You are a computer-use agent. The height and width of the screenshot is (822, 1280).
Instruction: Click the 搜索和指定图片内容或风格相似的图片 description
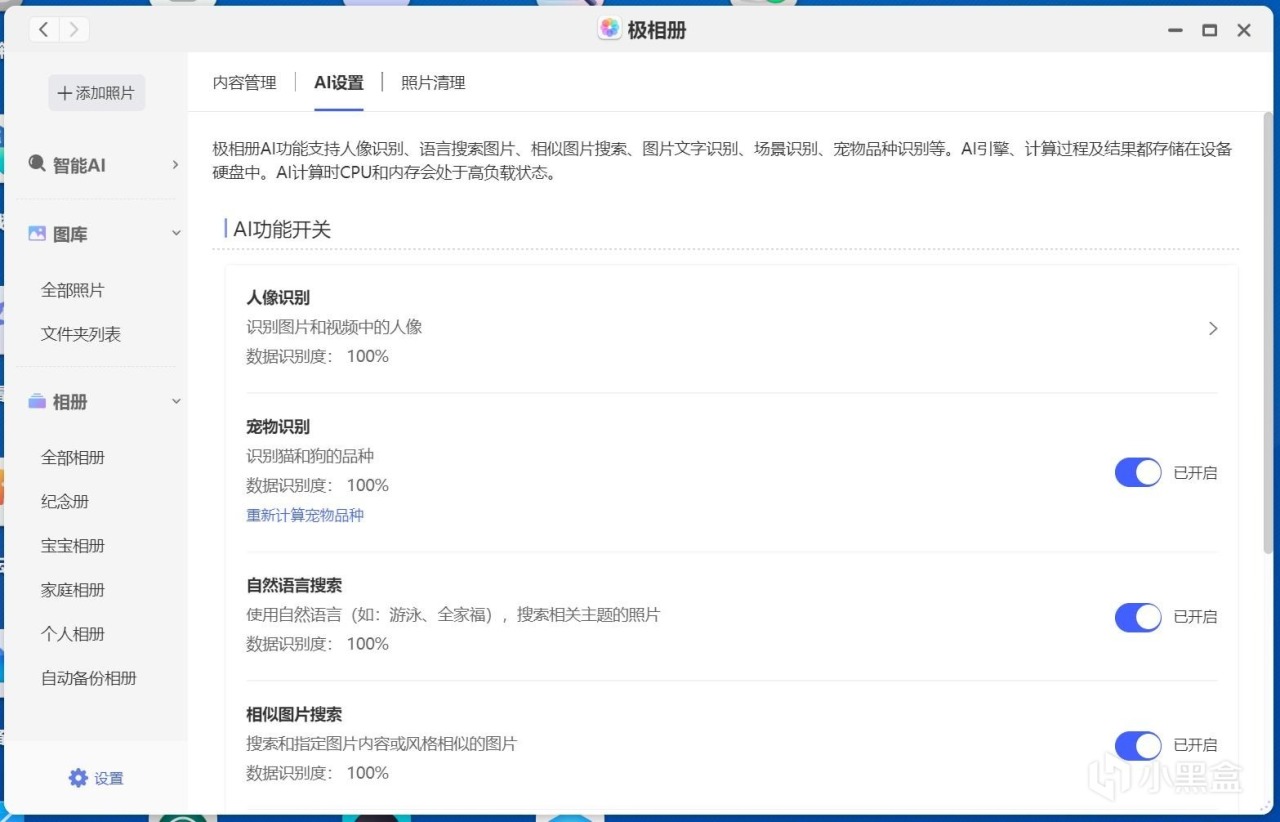tap(382, 743)
